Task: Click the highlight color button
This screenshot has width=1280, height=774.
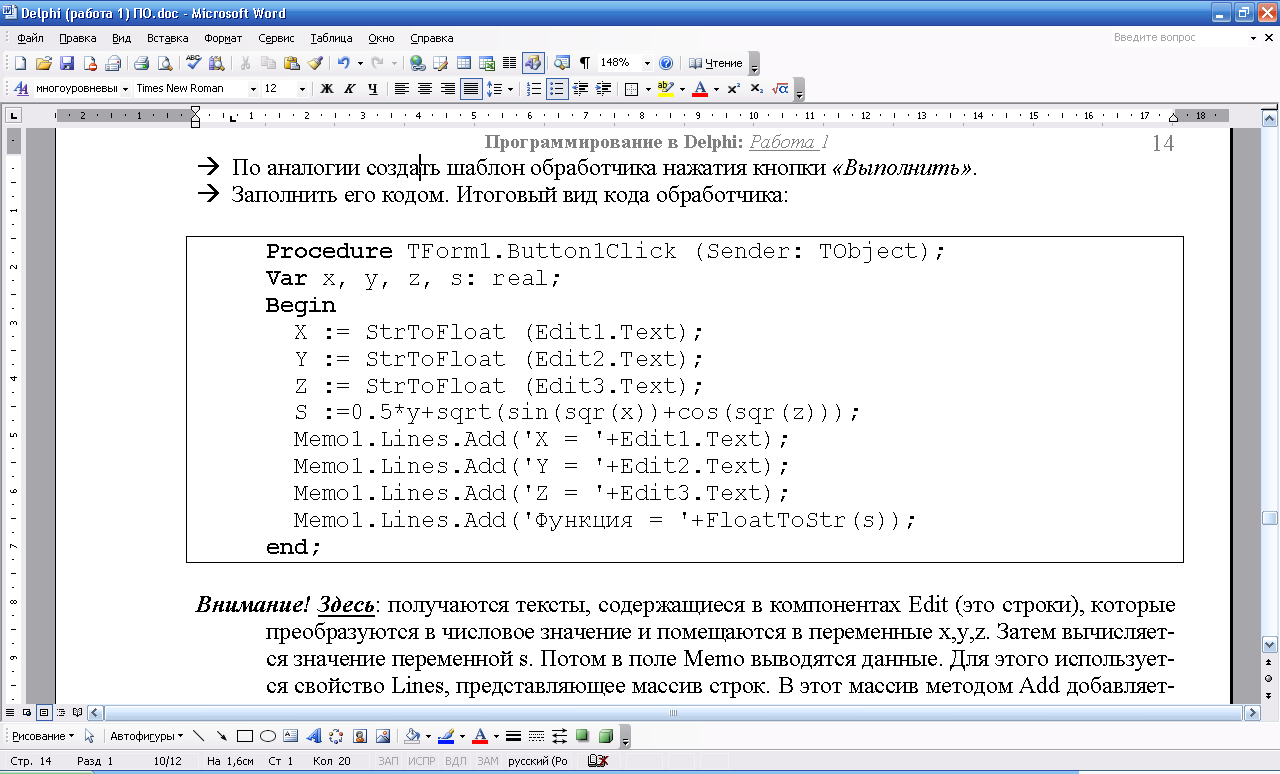Action: coord(666,89)
